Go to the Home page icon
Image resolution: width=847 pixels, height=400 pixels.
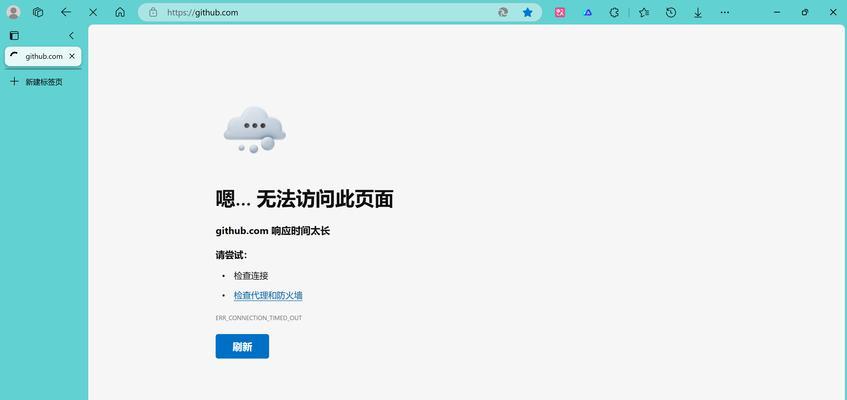pos(120,12)
